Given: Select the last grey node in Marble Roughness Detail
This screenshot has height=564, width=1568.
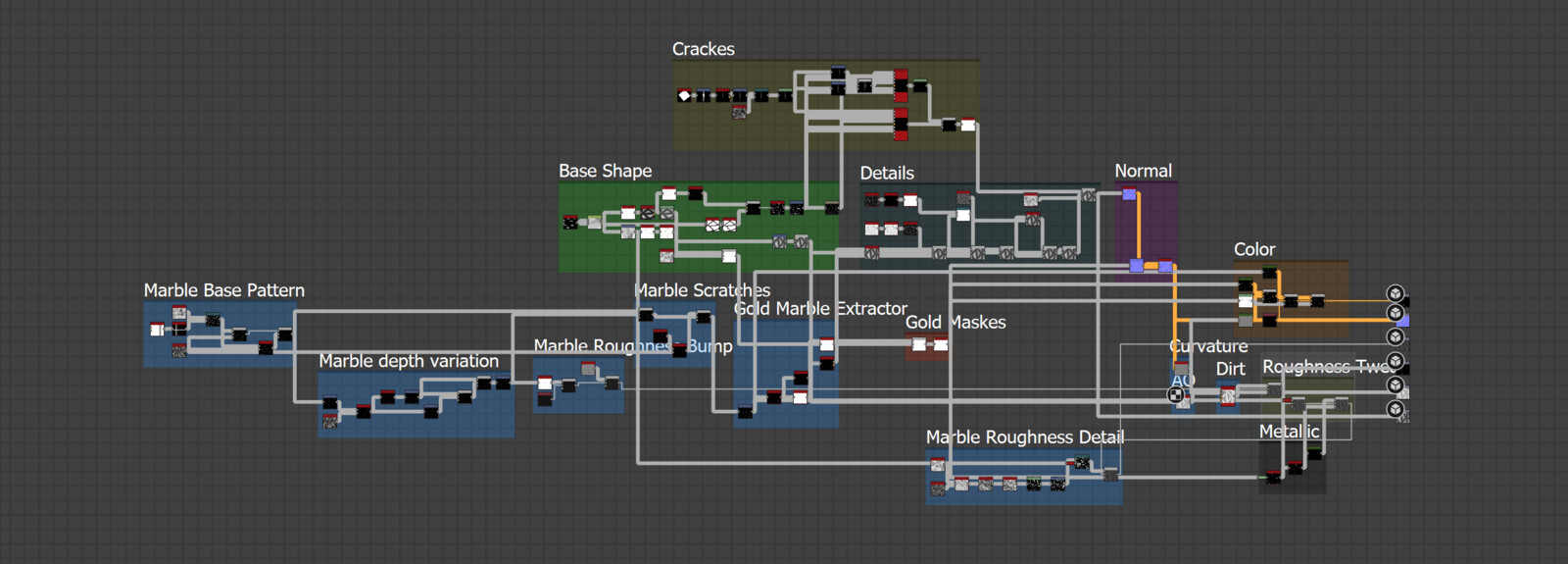Looking at the screenshot, I should (1110, 474).
